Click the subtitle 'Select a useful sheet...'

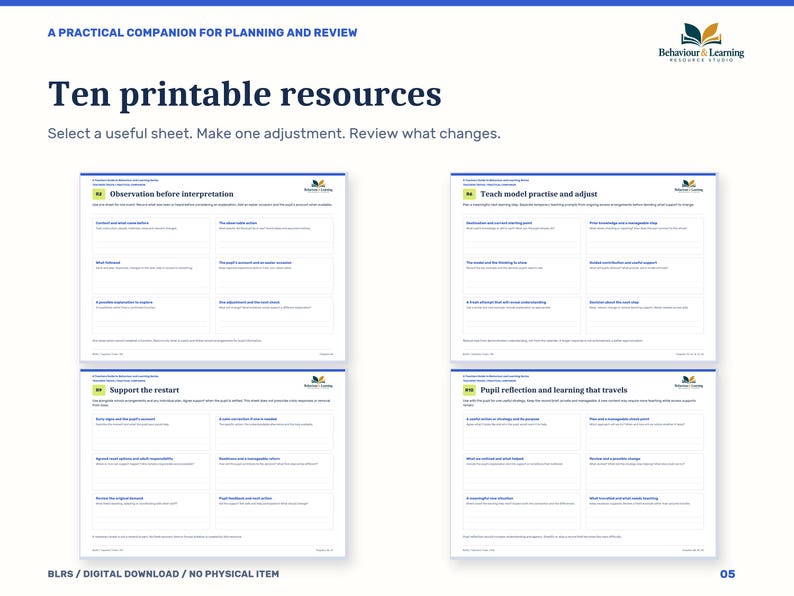point(274,134)
